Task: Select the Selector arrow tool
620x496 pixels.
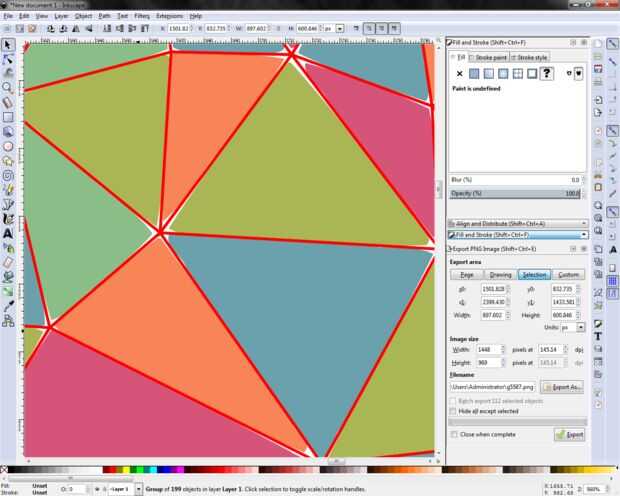Action: [8, 44]
